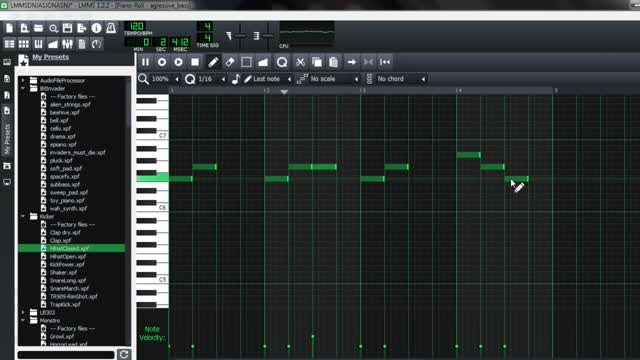Open the 1/16 quantization dropdown

tap(212, 79)
